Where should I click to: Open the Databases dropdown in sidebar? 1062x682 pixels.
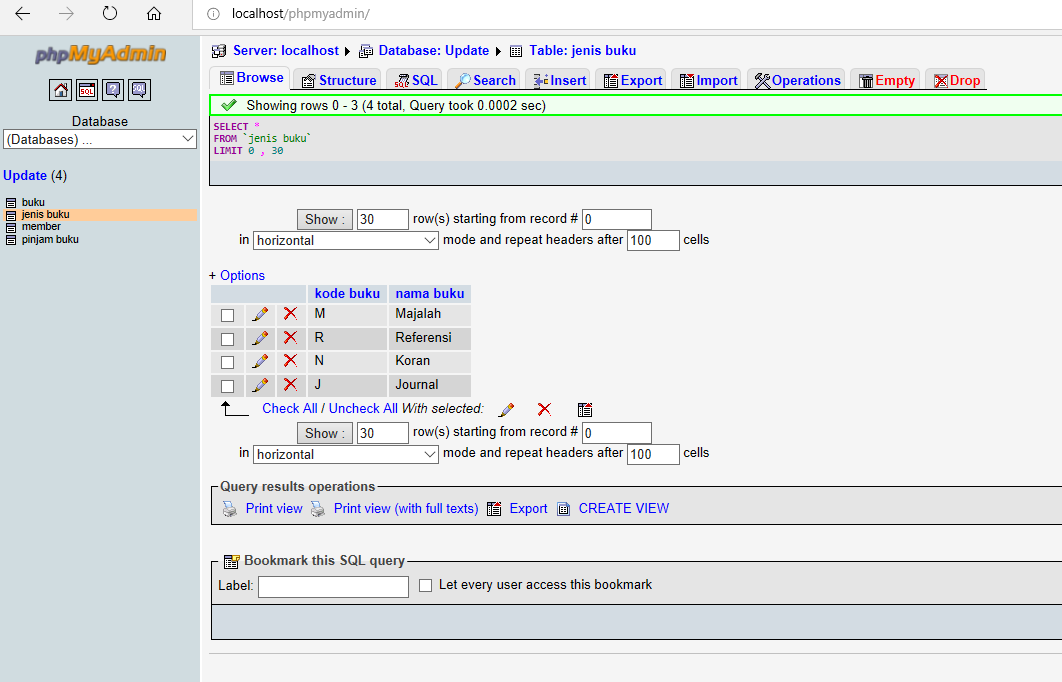[x=100, y=139]
